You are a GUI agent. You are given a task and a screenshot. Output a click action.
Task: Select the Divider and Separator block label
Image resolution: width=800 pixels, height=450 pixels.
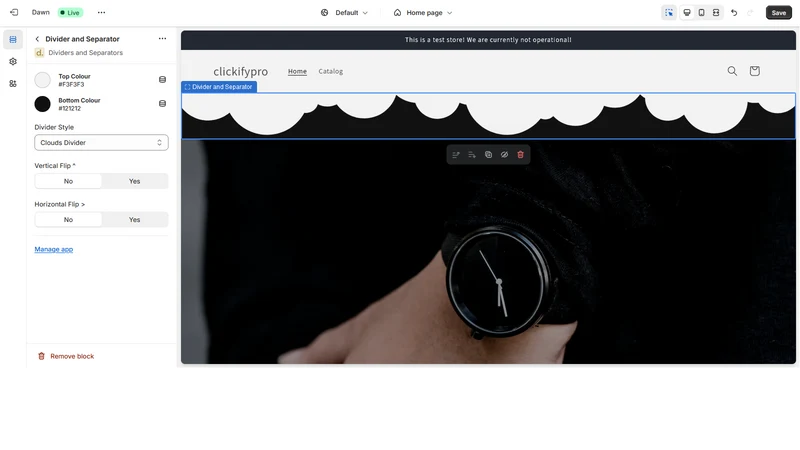pyautogui.click(x=219, y=87)
